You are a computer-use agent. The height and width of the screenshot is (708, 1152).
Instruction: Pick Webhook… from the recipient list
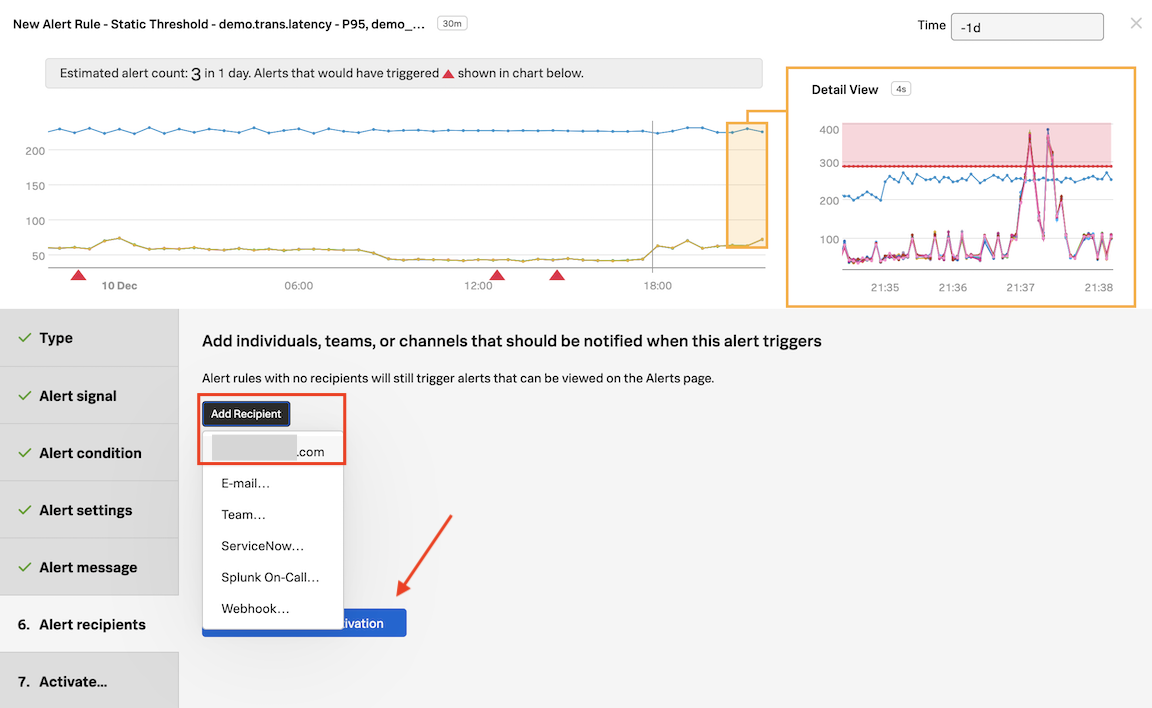[x=255, y=608]
